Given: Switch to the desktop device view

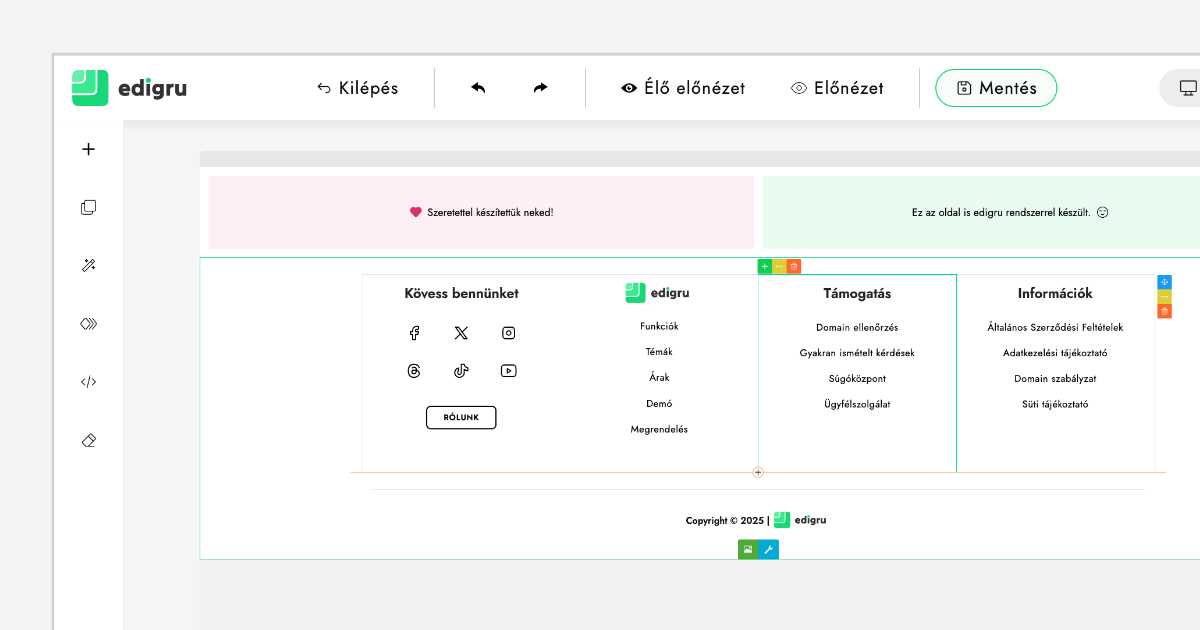Looking at the screenshot, I should pos(1188,88).
